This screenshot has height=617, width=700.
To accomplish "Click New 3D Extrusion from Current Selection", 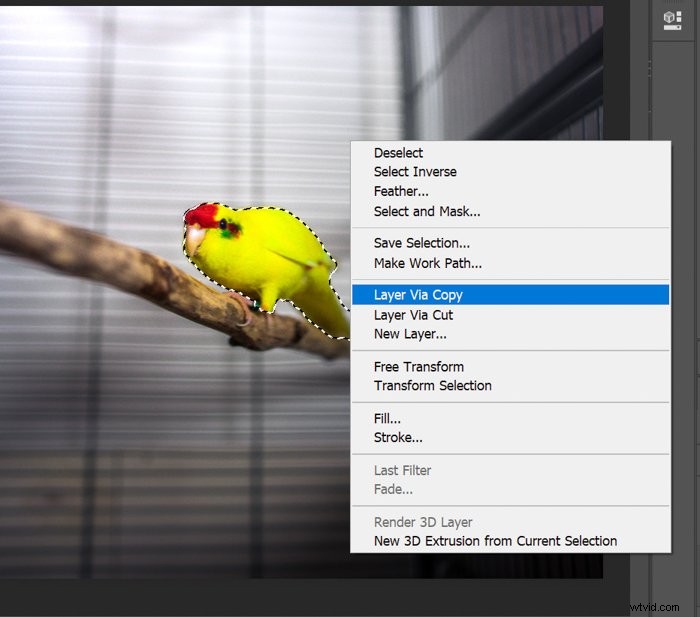I will pyautogui.click(x=510, y=541).
